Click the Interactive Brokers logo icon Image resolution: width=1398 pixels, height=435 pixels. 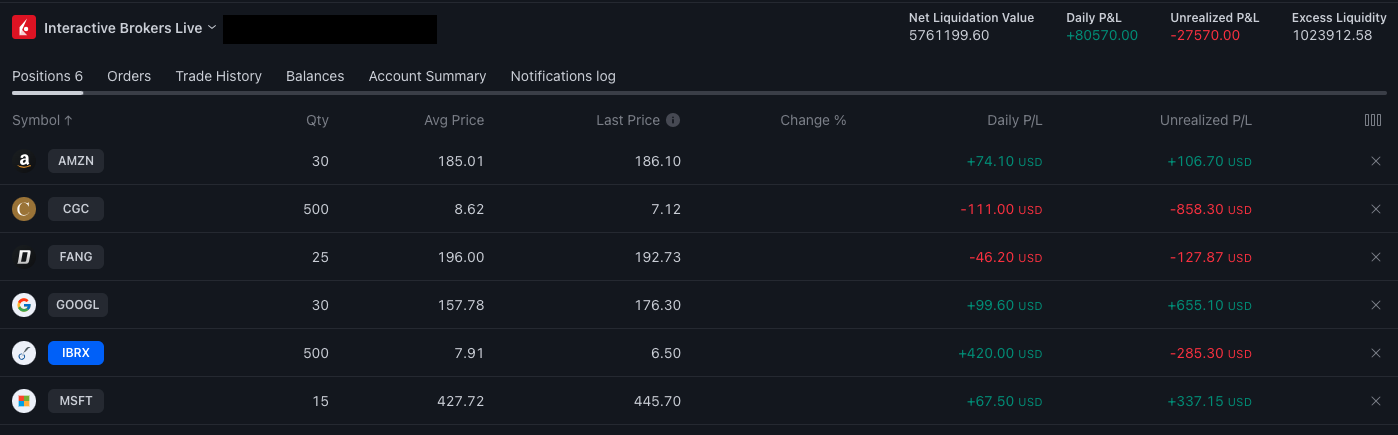(x=24, y=28)
